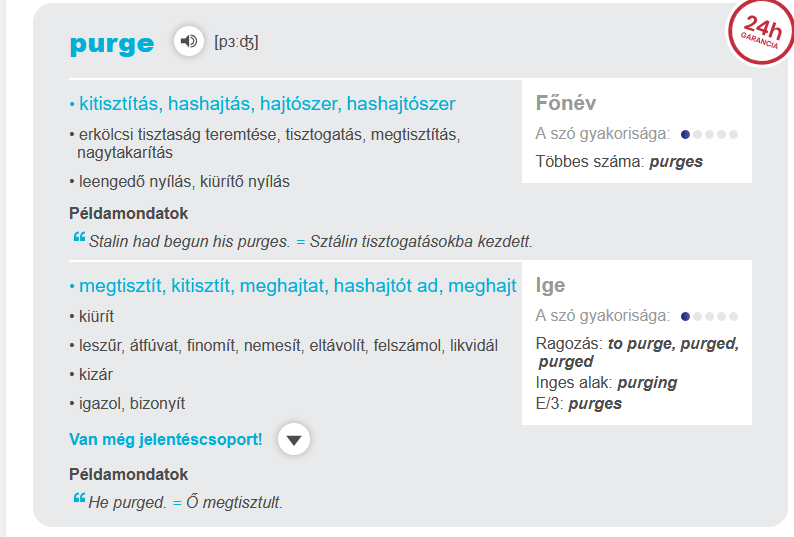Expand more meaning groups with arrow button
The image size is (794, 537).
point(294,439)
